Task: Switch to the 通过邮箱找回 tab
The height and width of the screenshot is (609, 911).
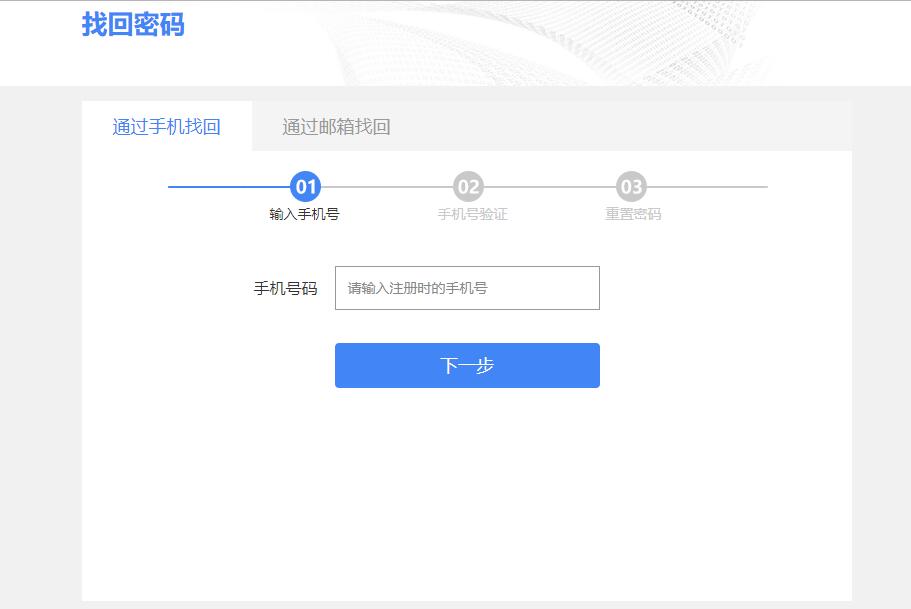Action: pos(337,127)
